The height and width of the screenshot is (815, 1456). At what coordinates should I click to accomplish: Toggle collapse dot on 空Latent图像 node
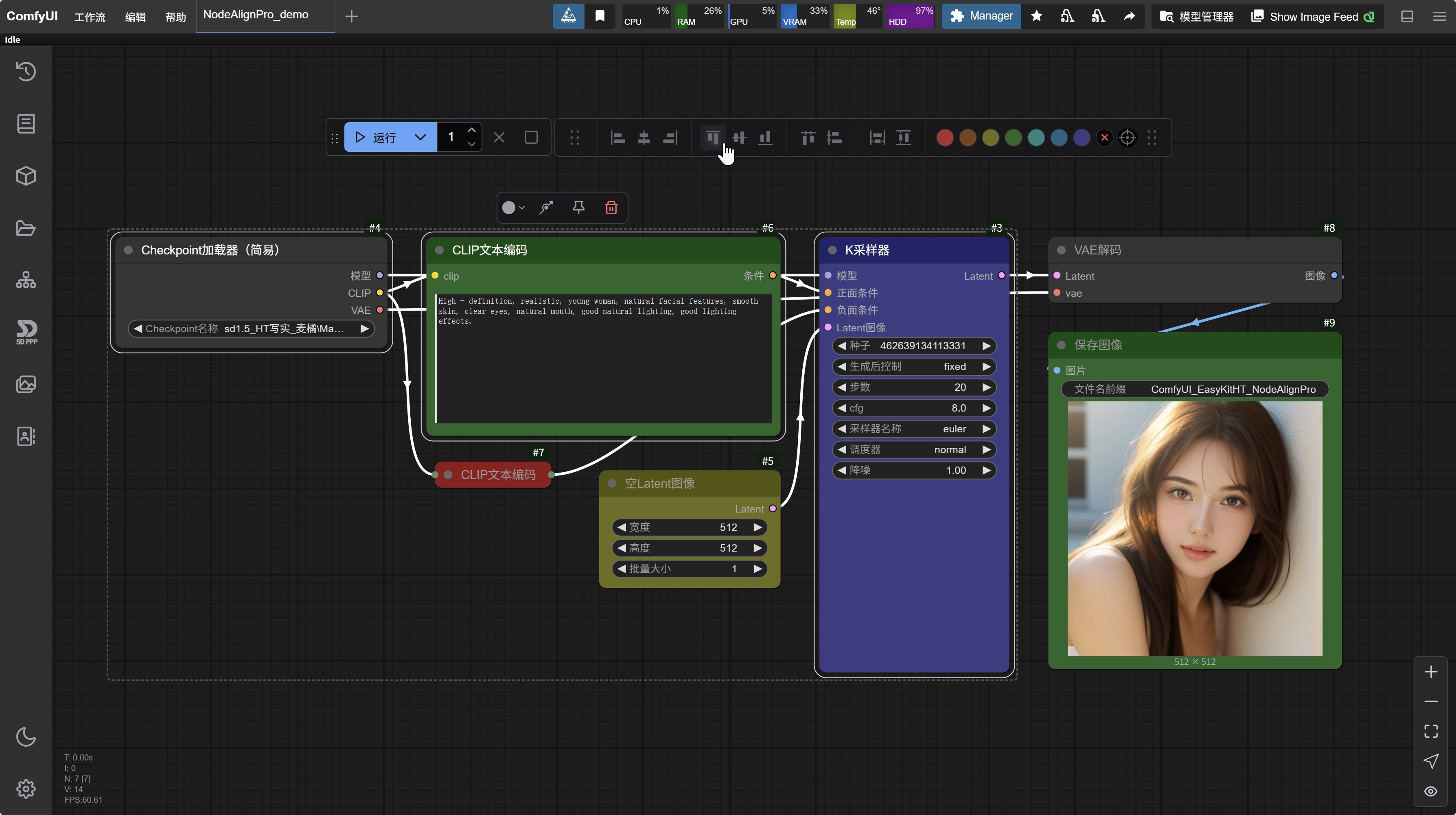[611, 483]
